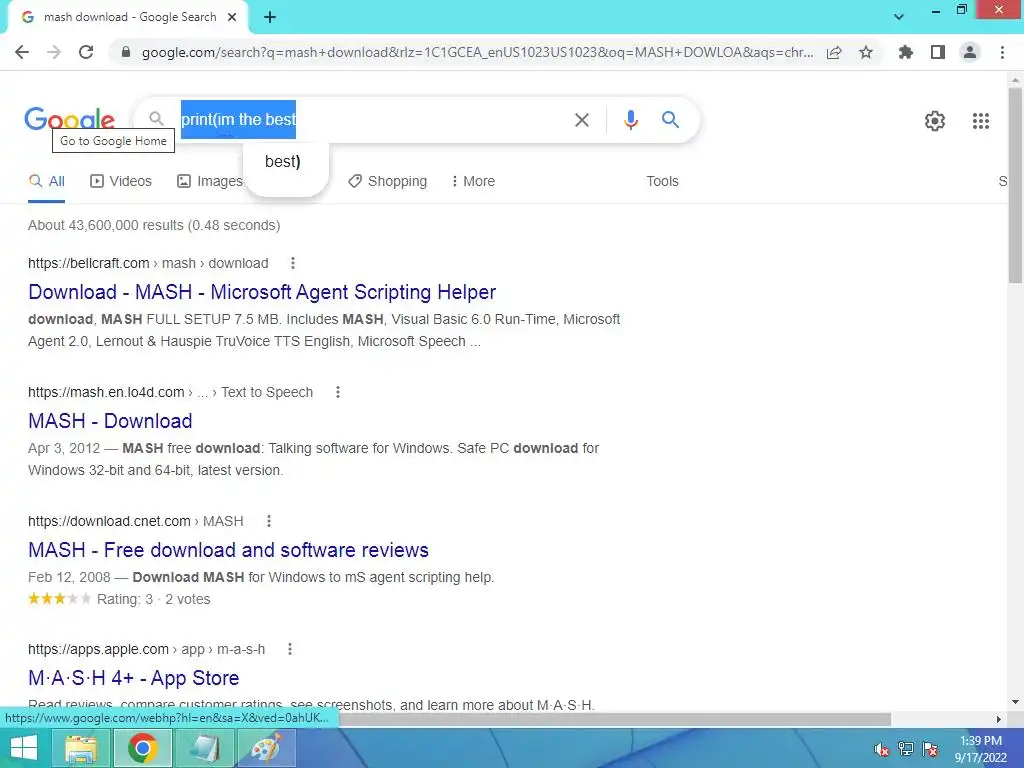
Task: Click the vertical scrollbar thumb
Action: [1015, 185]
